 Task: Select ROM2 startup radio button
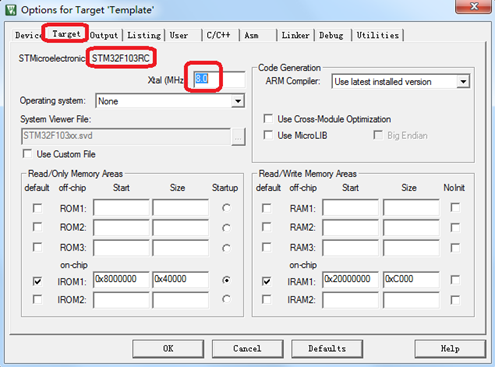click(226, 228)
